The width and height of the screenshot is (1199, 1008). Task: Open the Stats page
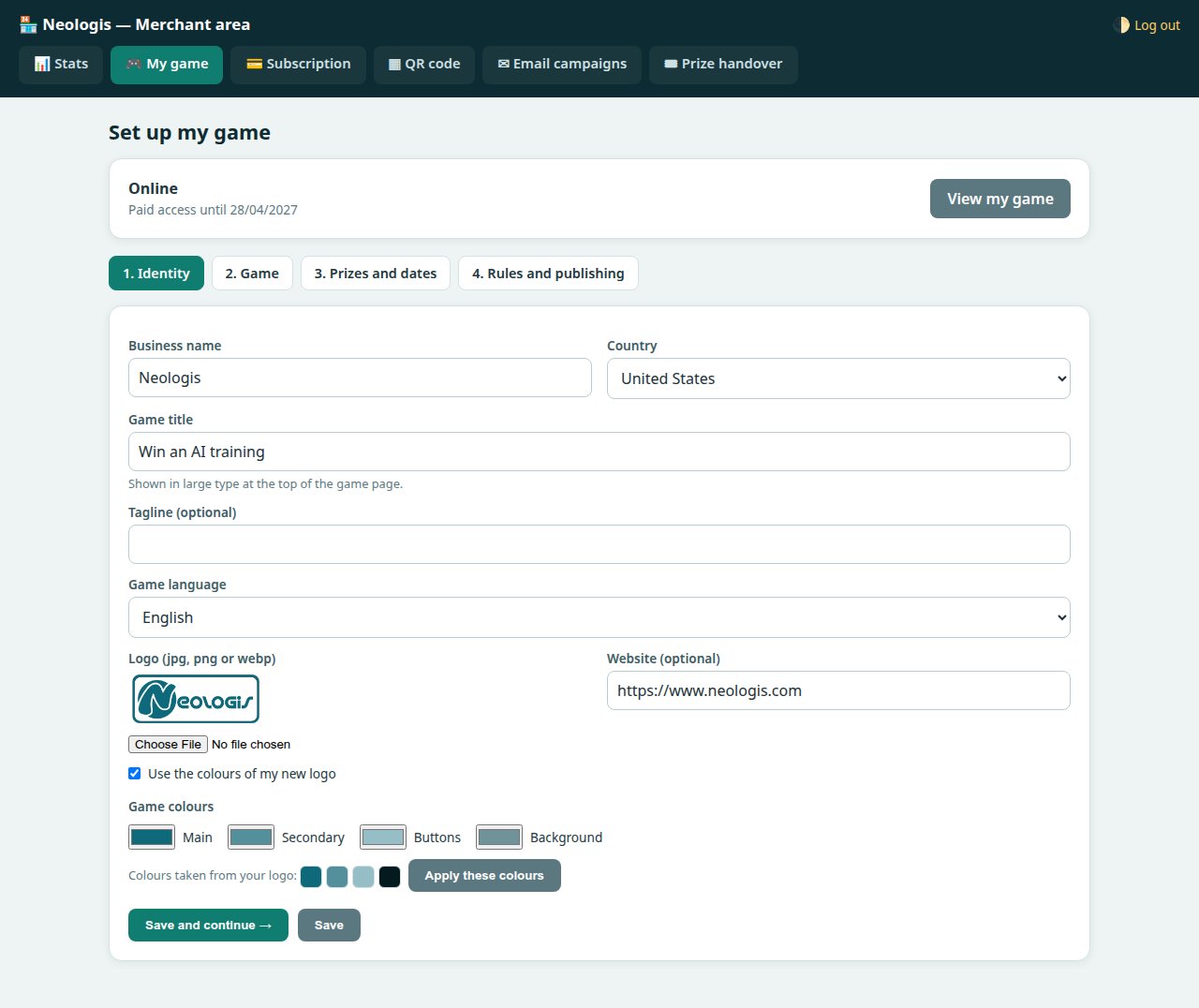[61, 65]
